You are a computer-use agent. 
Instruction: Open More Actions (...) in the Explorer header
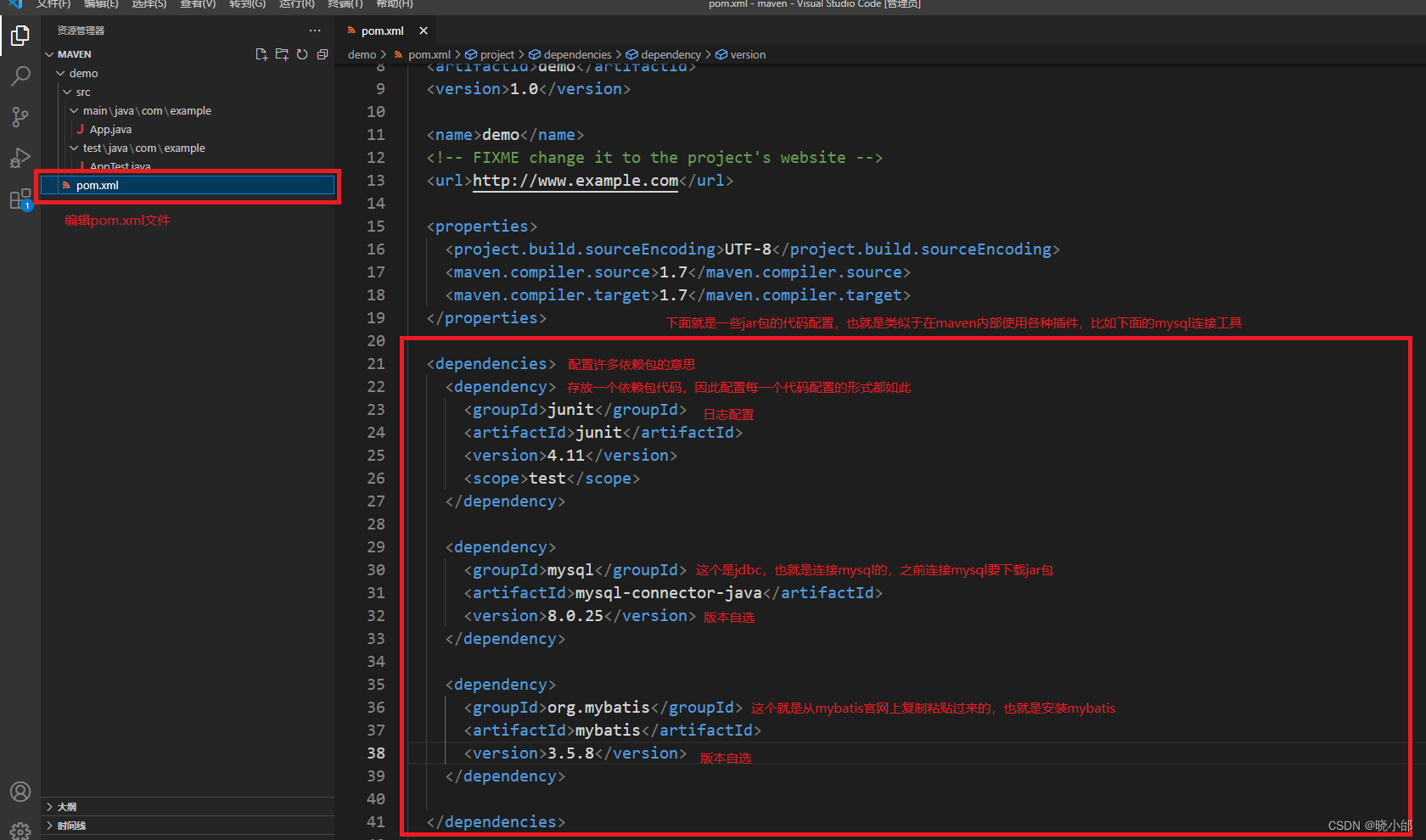[x=315, y=30]
